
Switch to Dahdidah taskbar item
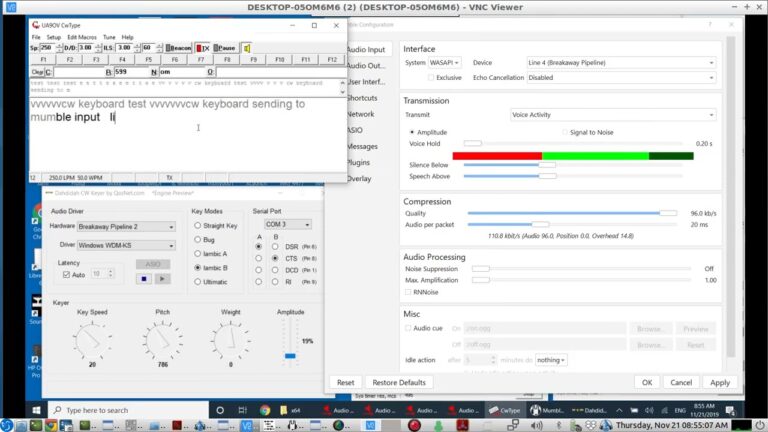point(589,410)
